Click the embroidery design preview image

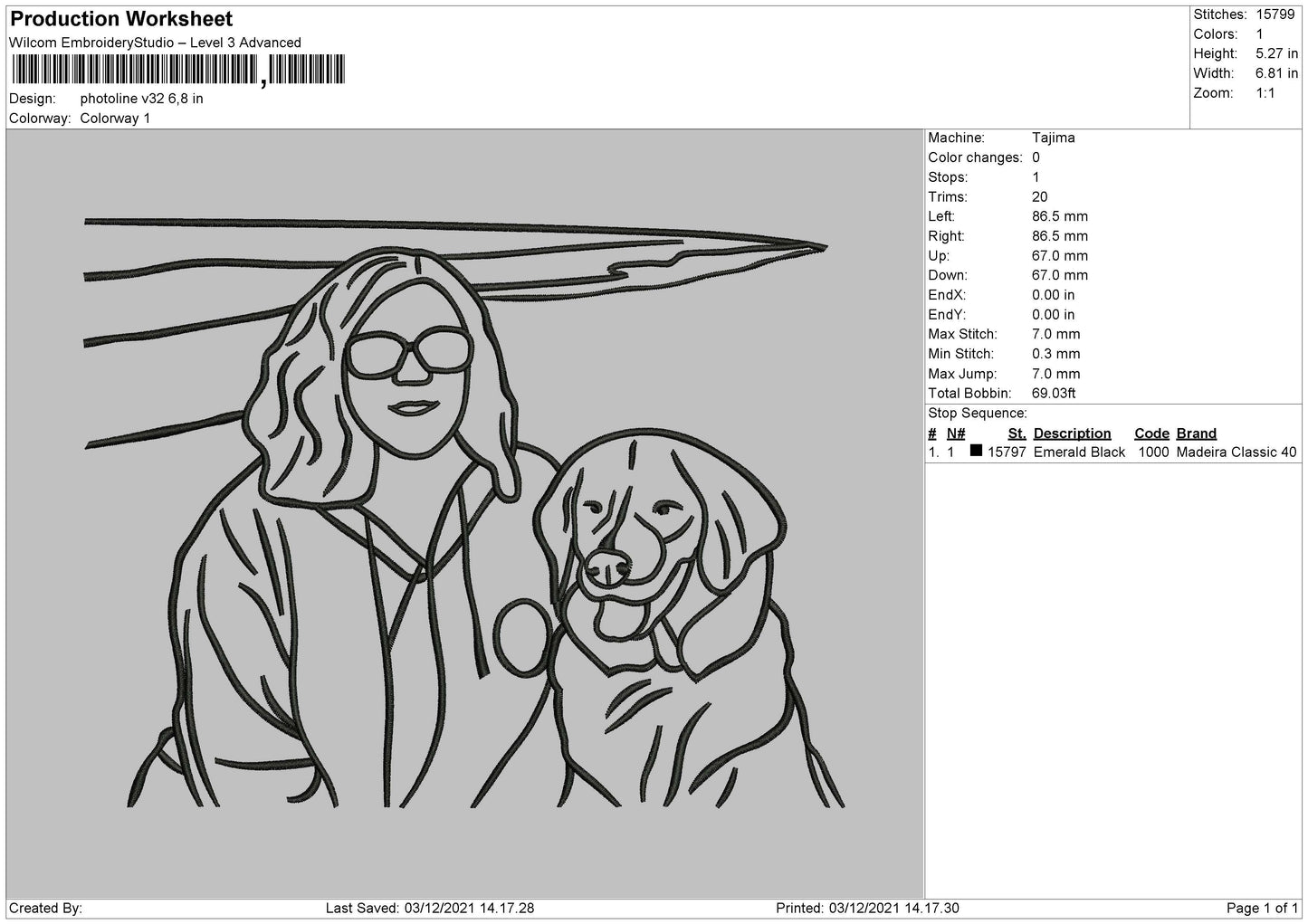(x=465, y=513)
